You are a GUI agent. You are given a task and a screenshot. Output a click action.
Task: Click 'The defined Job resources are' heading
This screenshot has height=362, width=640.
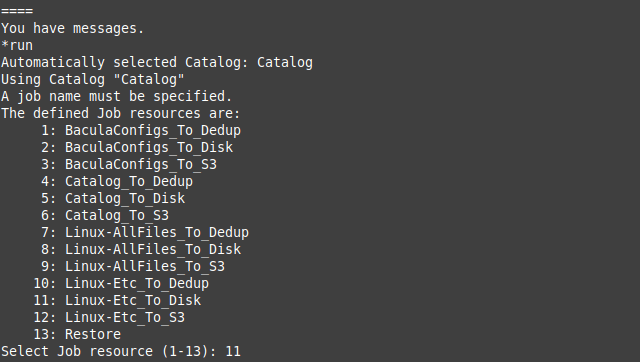coord(121,113)
